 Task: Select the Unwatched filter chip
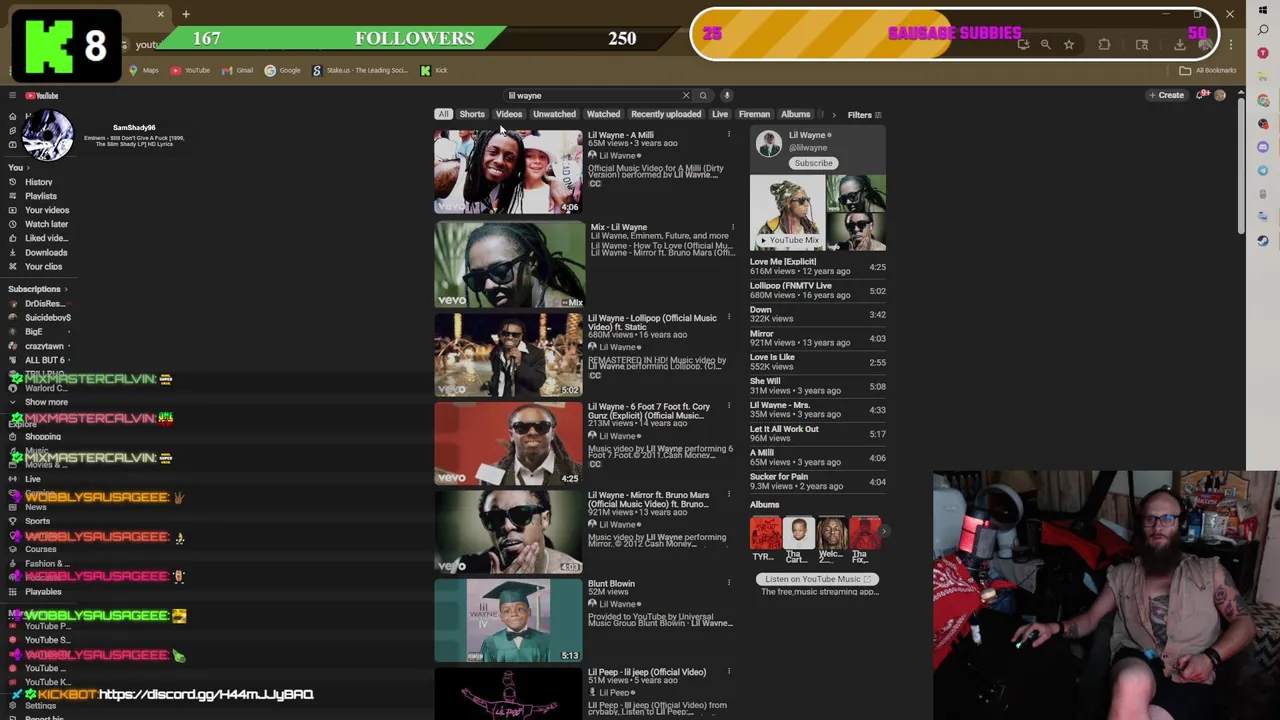pyautogui.click(x=554, y=115)
